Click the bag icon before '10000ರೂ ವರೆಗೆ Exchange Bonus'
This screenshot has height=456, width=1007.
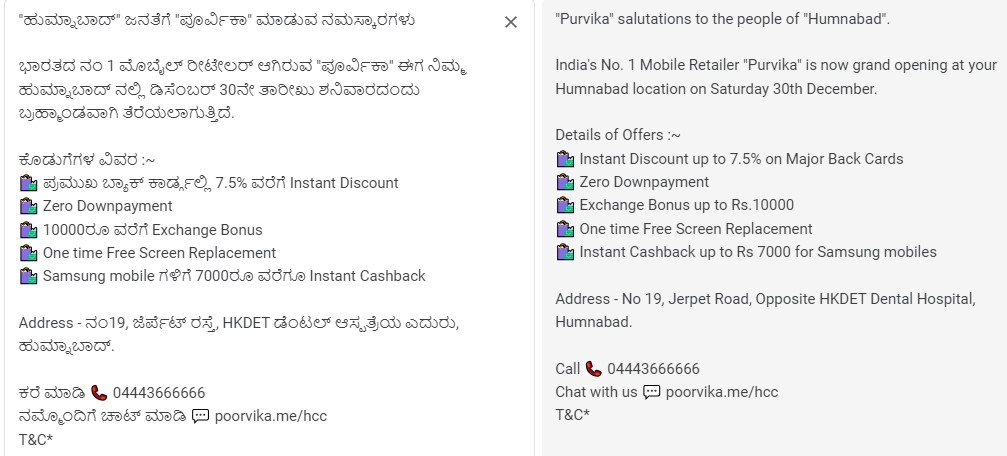coord(28,229)
